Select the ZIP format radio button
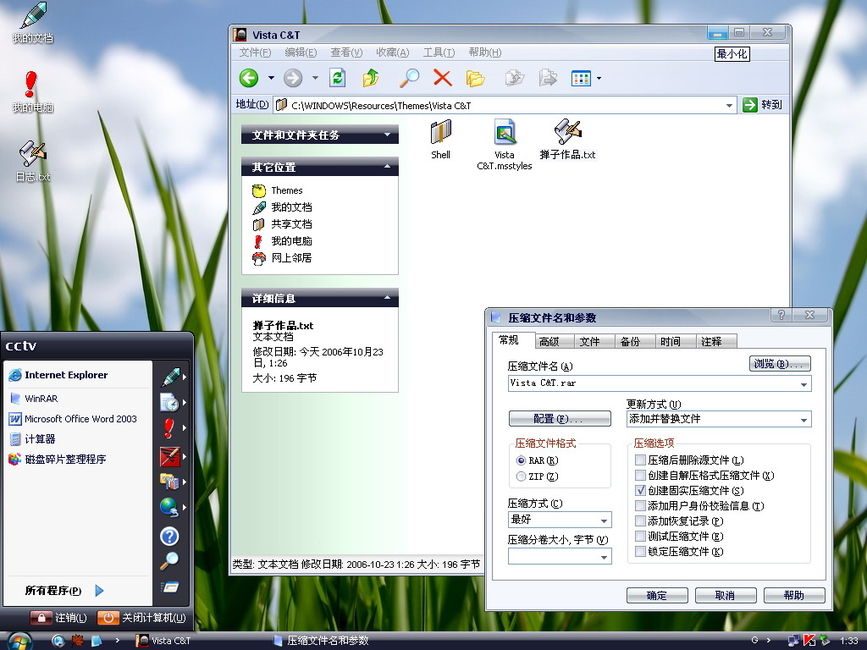The height and width of the screenshot is (650, 867). 520,476
